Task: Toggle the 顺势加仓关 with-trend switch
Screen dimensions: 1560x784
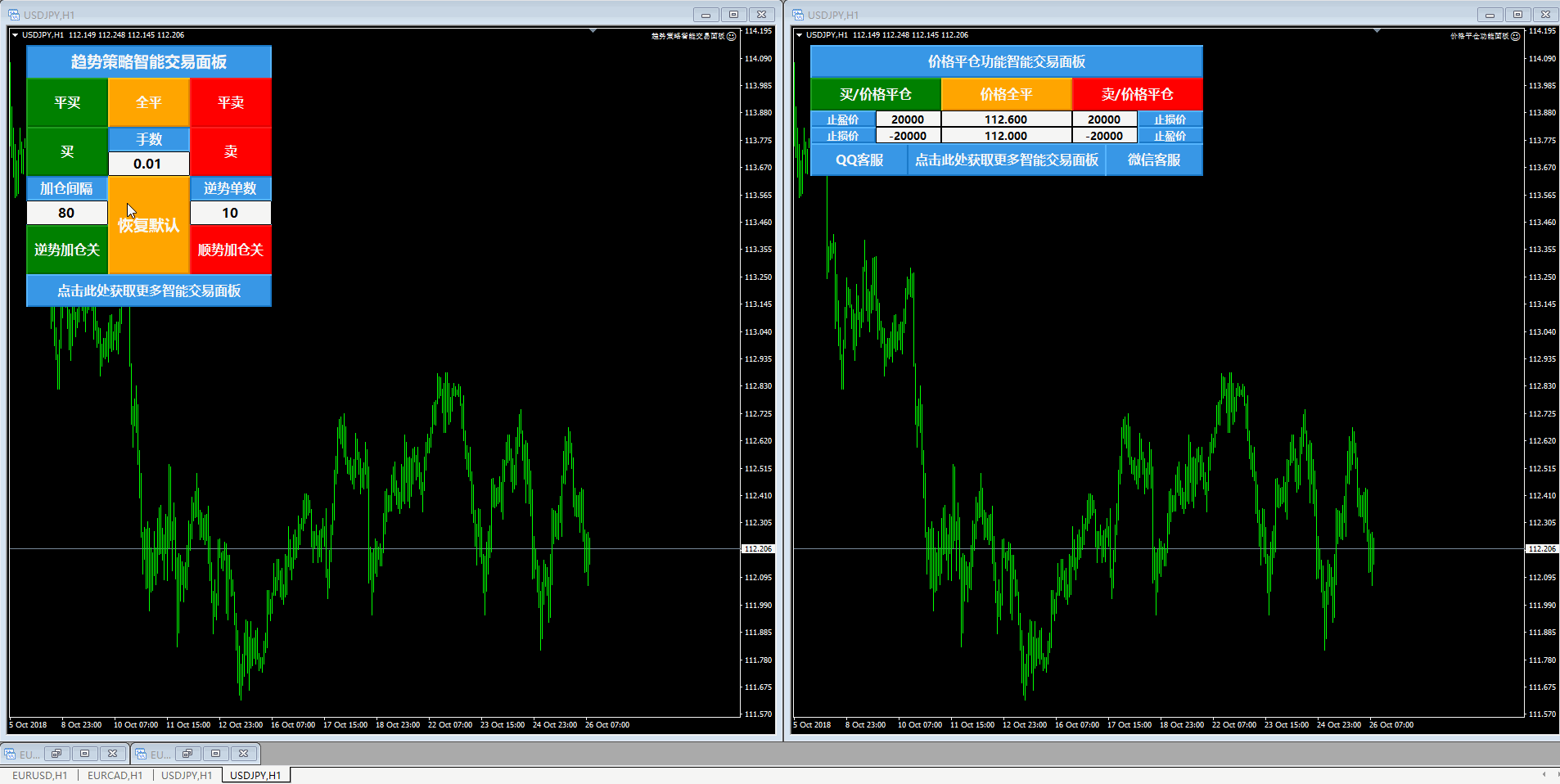Action: point(231,250)
